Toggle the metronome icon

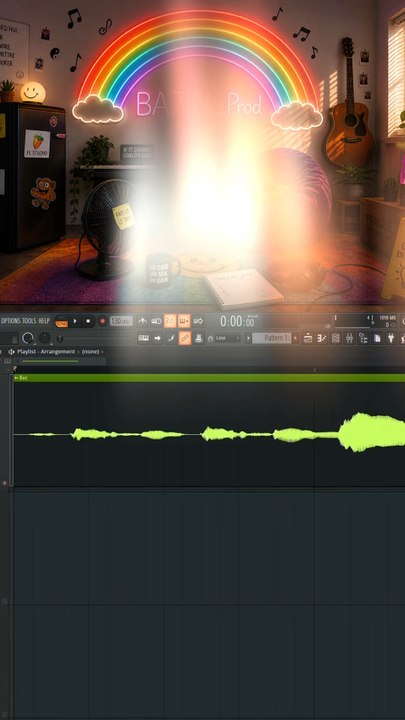(143, 321)
